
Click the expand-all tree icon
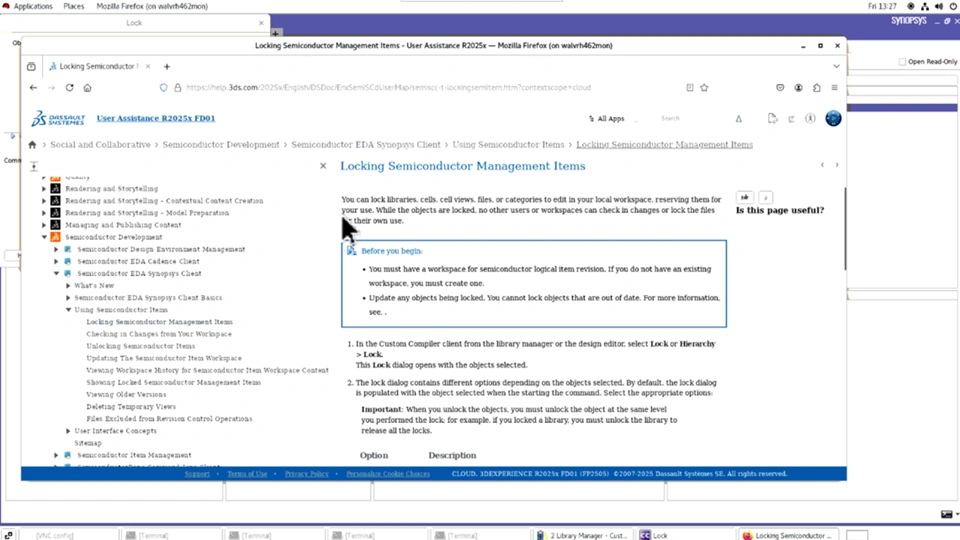34,166
